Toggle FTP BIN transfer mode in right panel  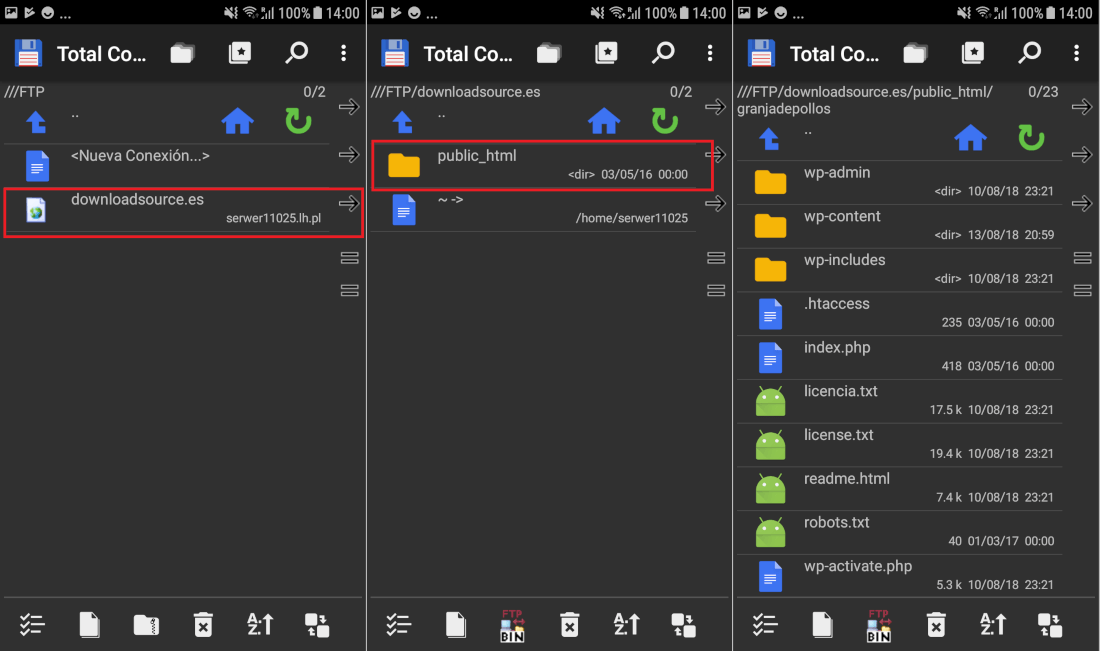[879, 625]
